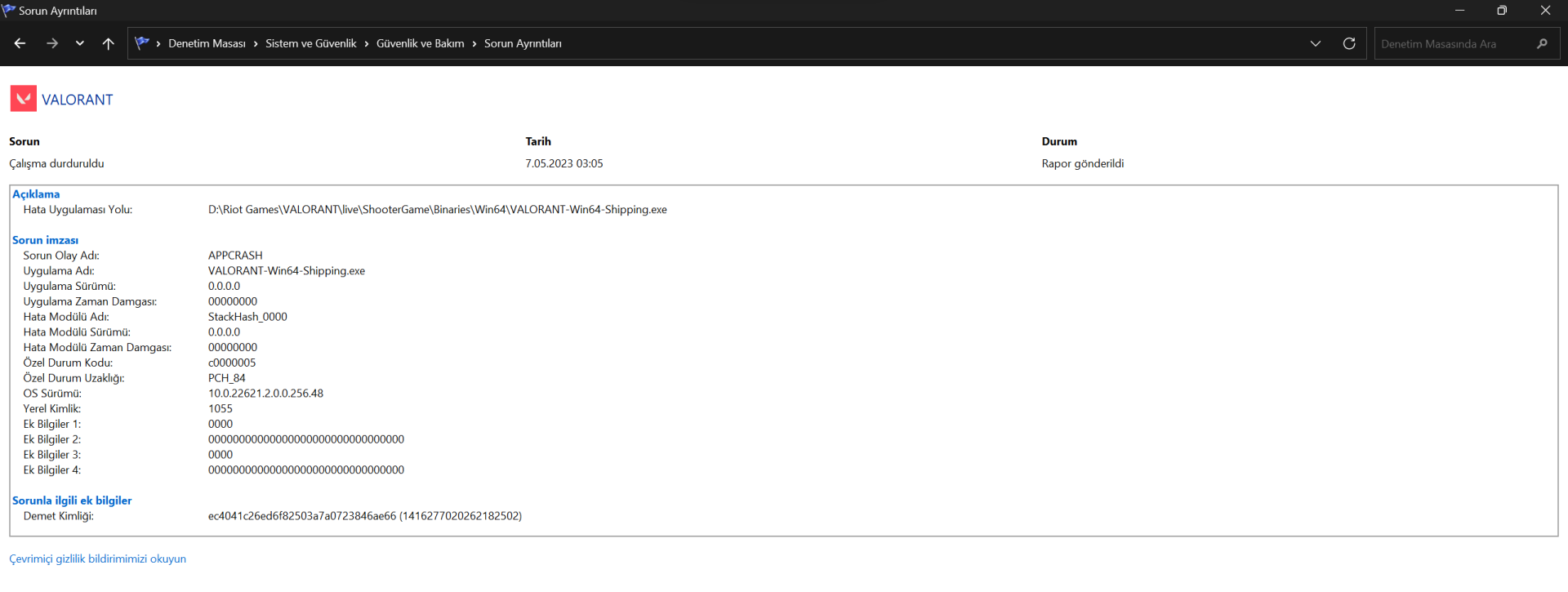Click the Uygulama Sürümü value 0.0.0.0

pos(224,287)
